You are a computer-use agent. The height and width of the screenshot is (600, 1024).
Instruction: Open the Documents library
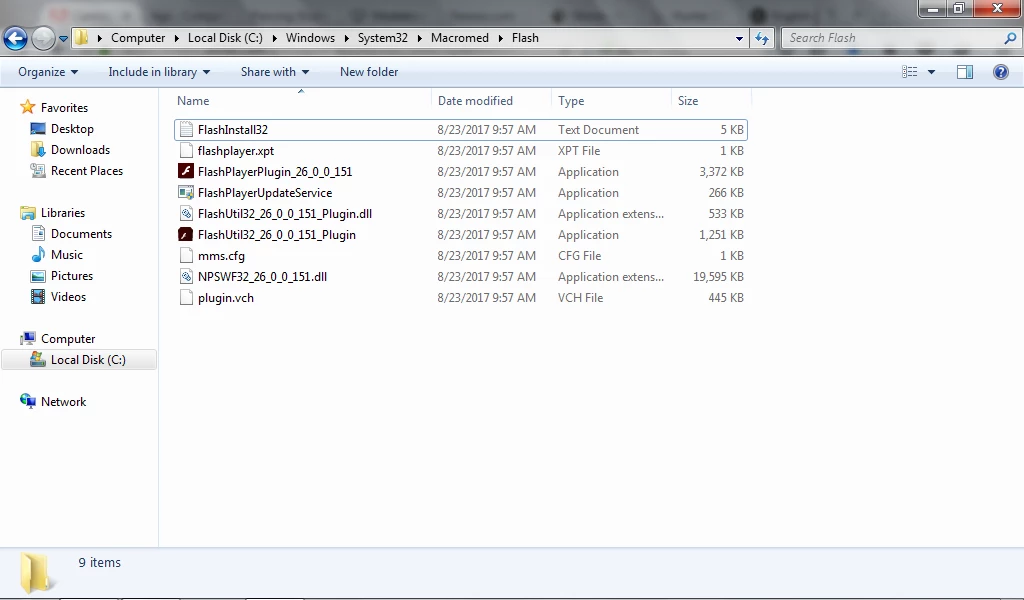pyautogui.click(x=81, y=233)
